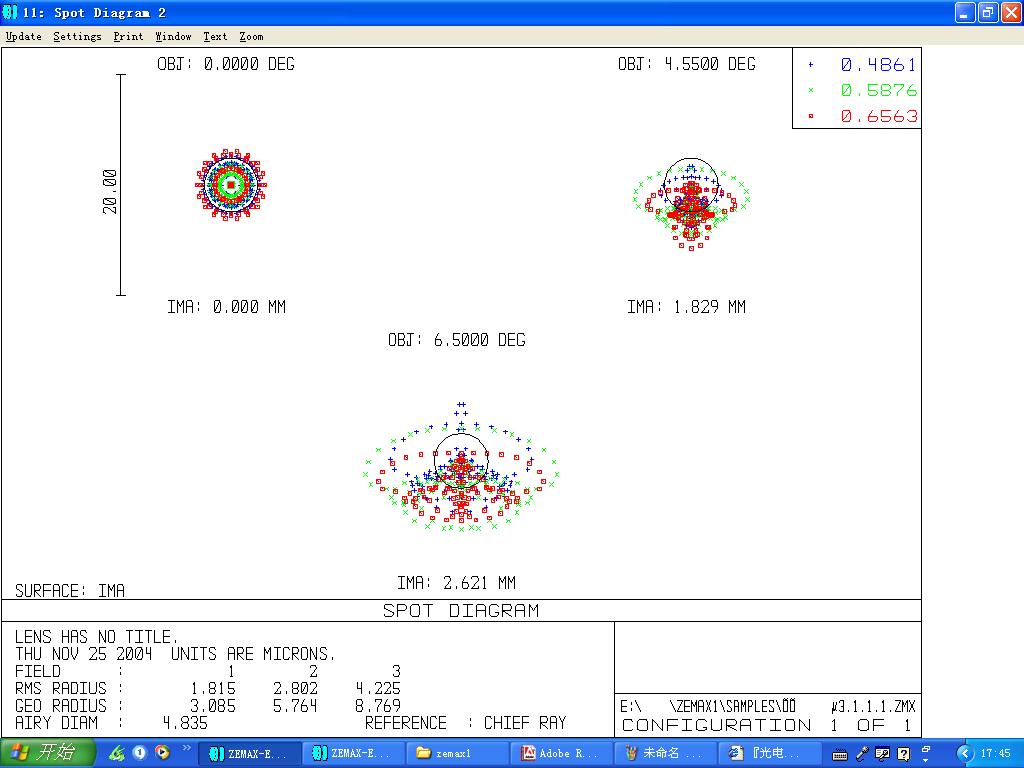Click the OBJ: 4.5500 DEG label
1024x768 pixels.
point(687,64)
